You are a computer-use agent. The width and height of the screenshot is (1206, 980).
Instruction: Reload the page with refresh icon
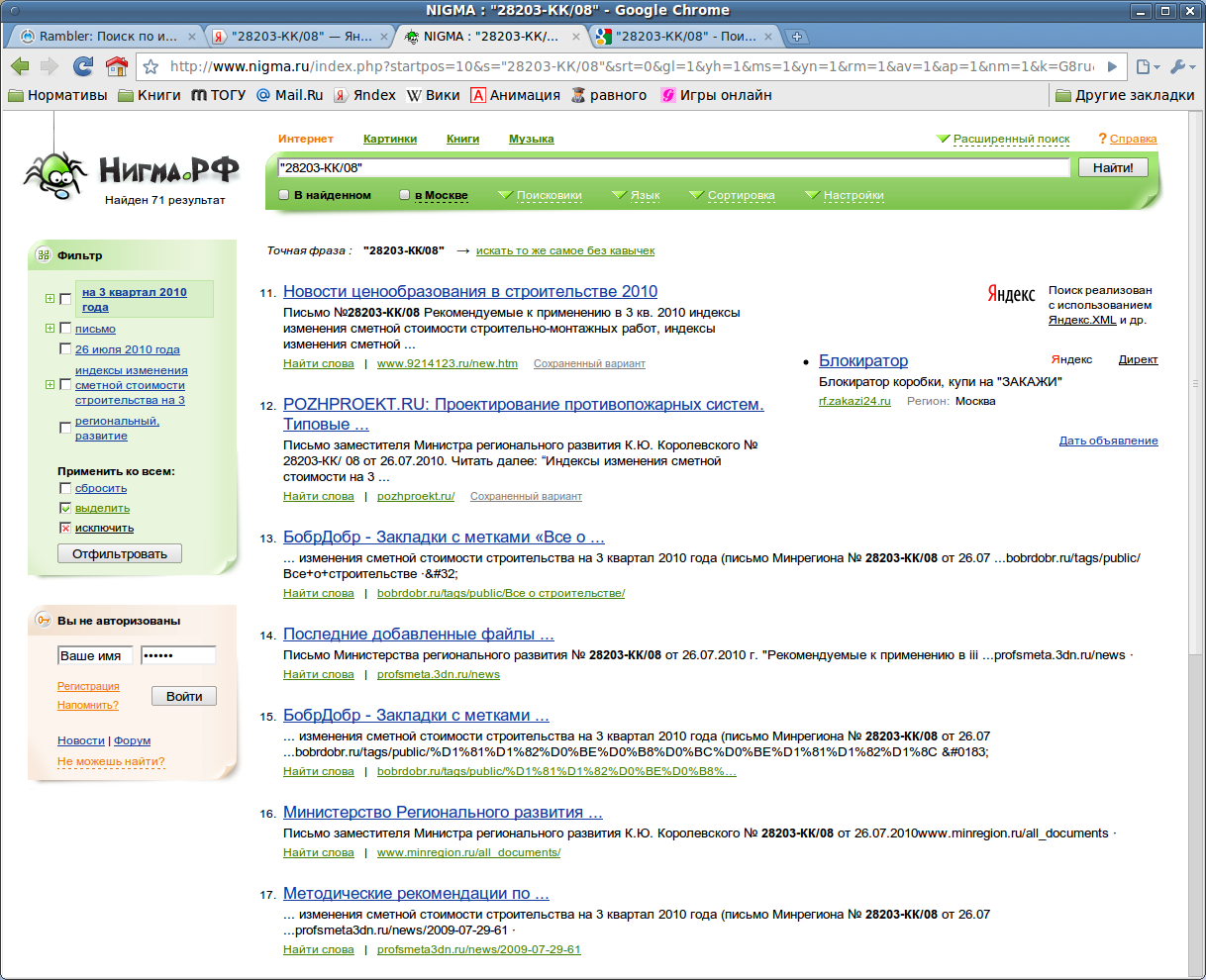[x=83, y=66]
